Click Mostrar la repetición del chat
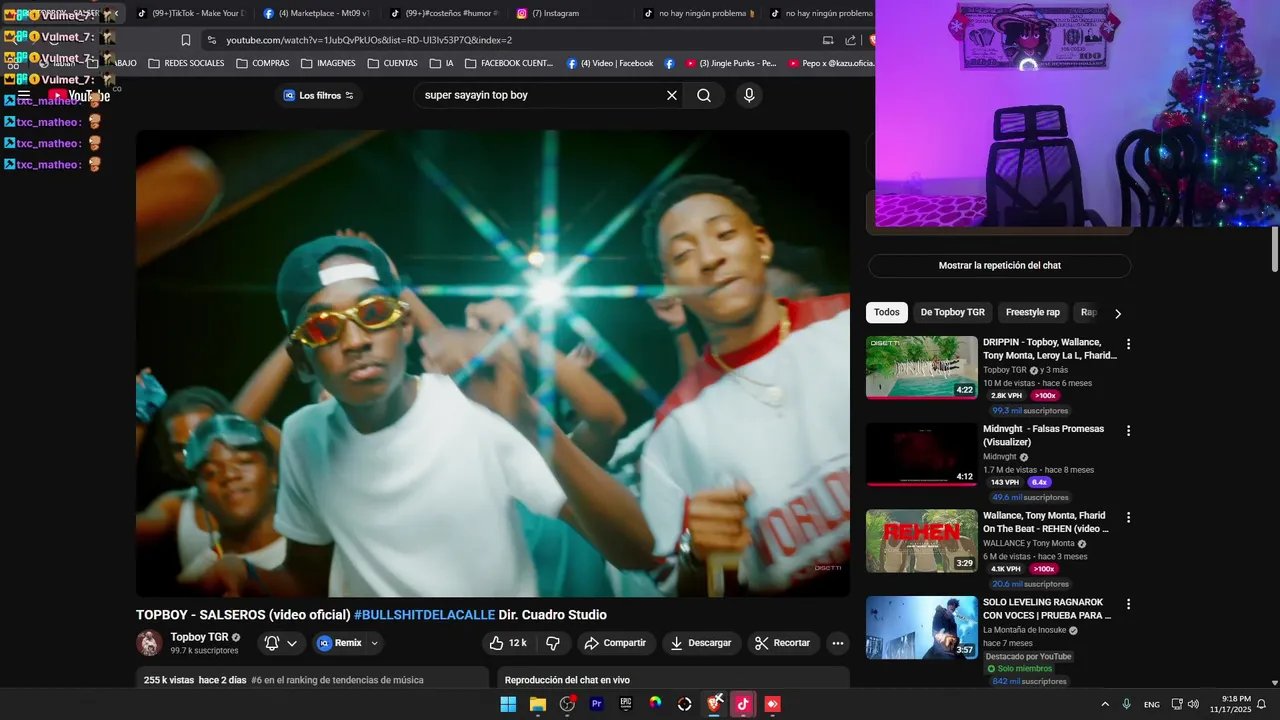The width and height of the screenshot is (1280, 720). 999,266
